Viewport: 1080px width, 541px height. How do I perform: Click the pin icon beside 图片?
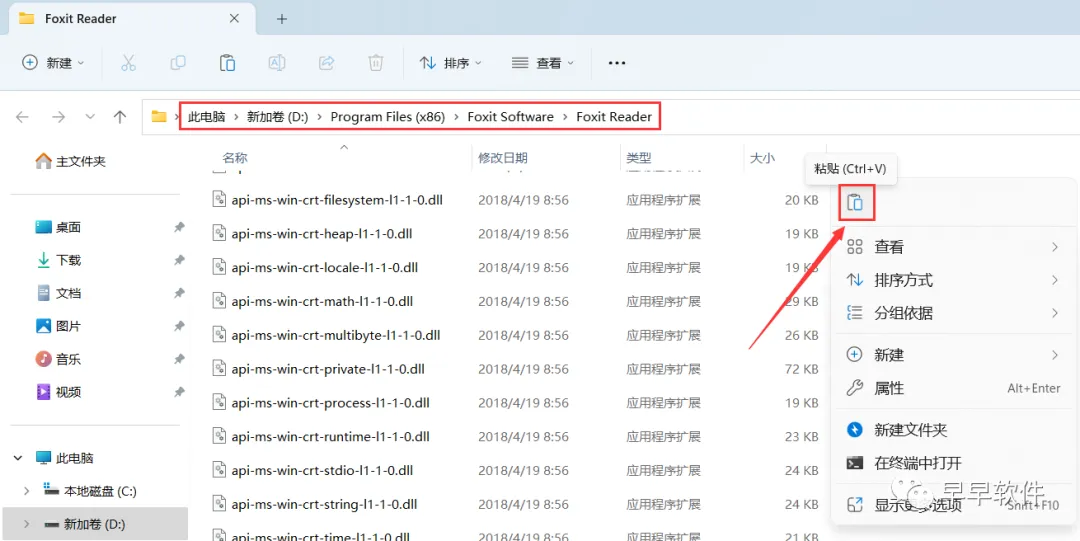pyautogui.click(x=179, y=326)
